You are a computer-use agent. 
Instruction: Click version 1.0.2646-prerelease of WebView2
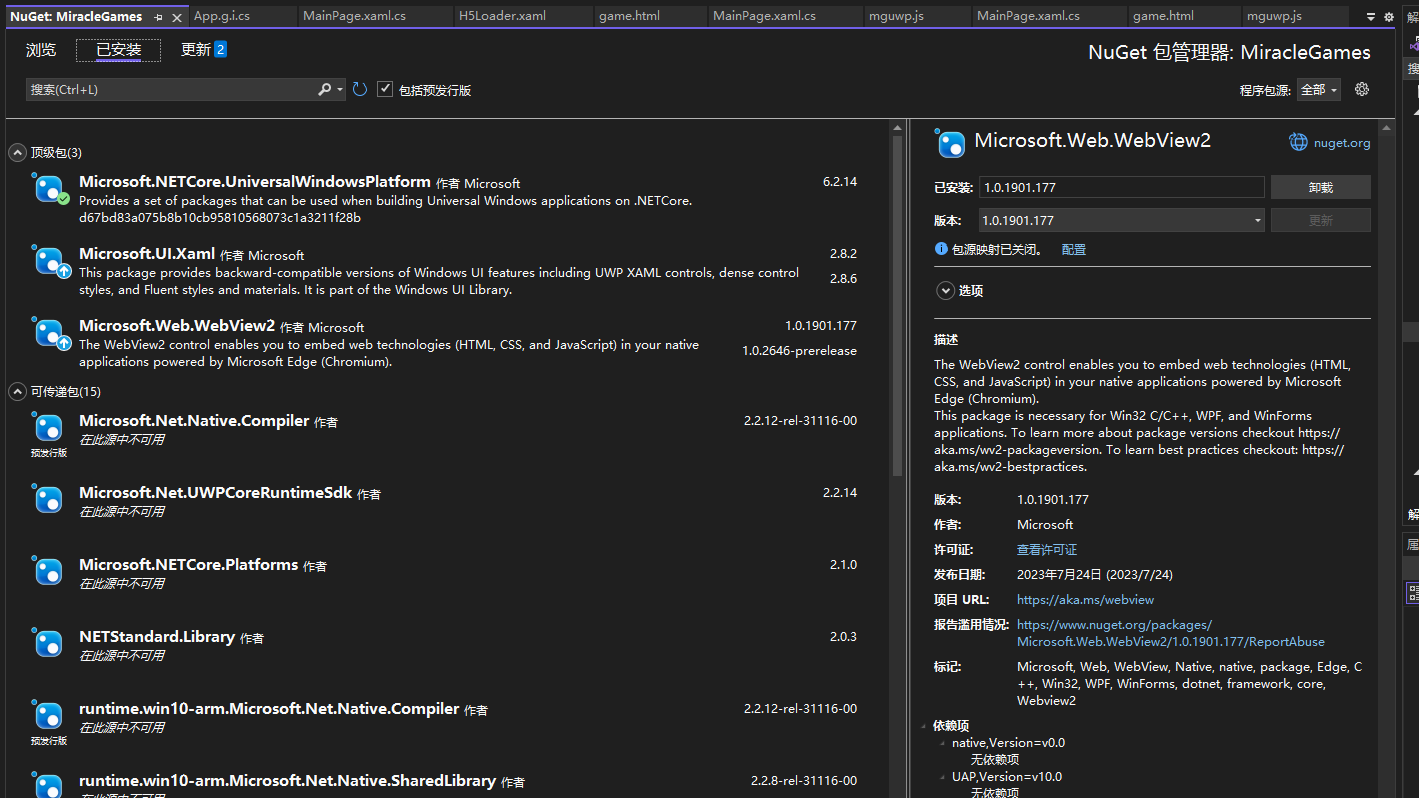click(x=799, y=350)
